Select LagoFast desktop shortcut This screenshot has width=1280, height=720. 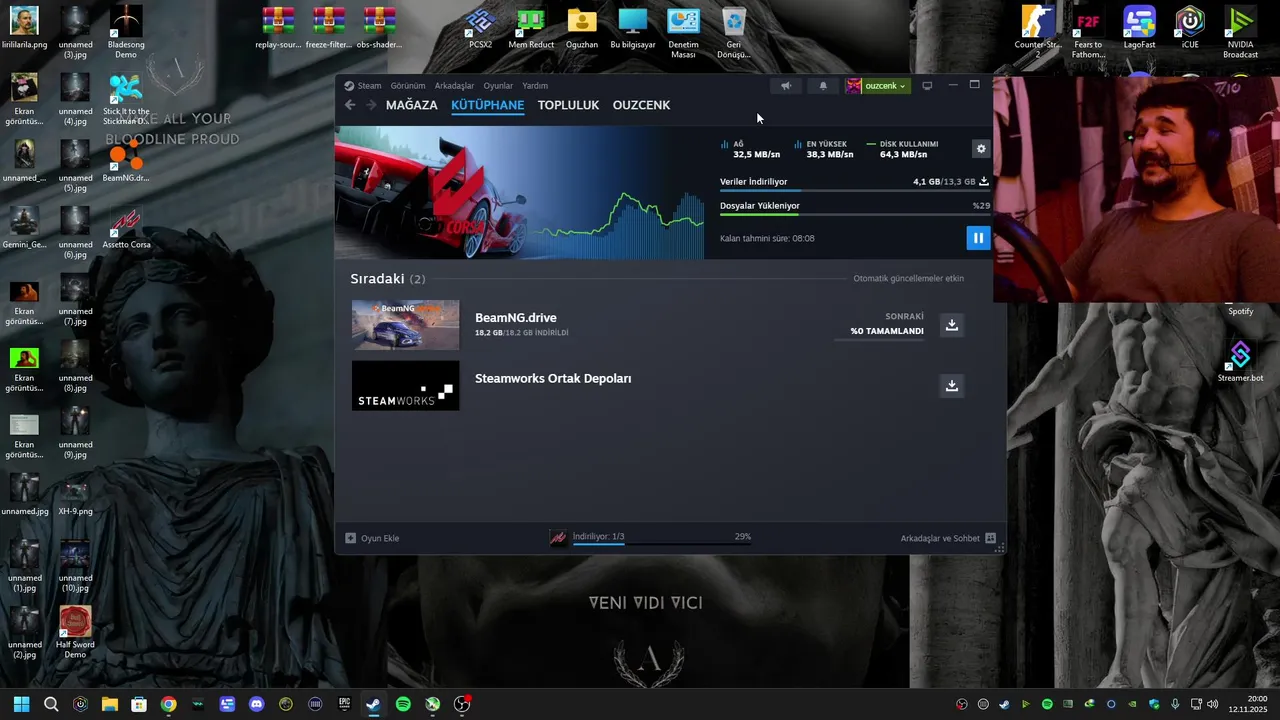click(1139, 29)
